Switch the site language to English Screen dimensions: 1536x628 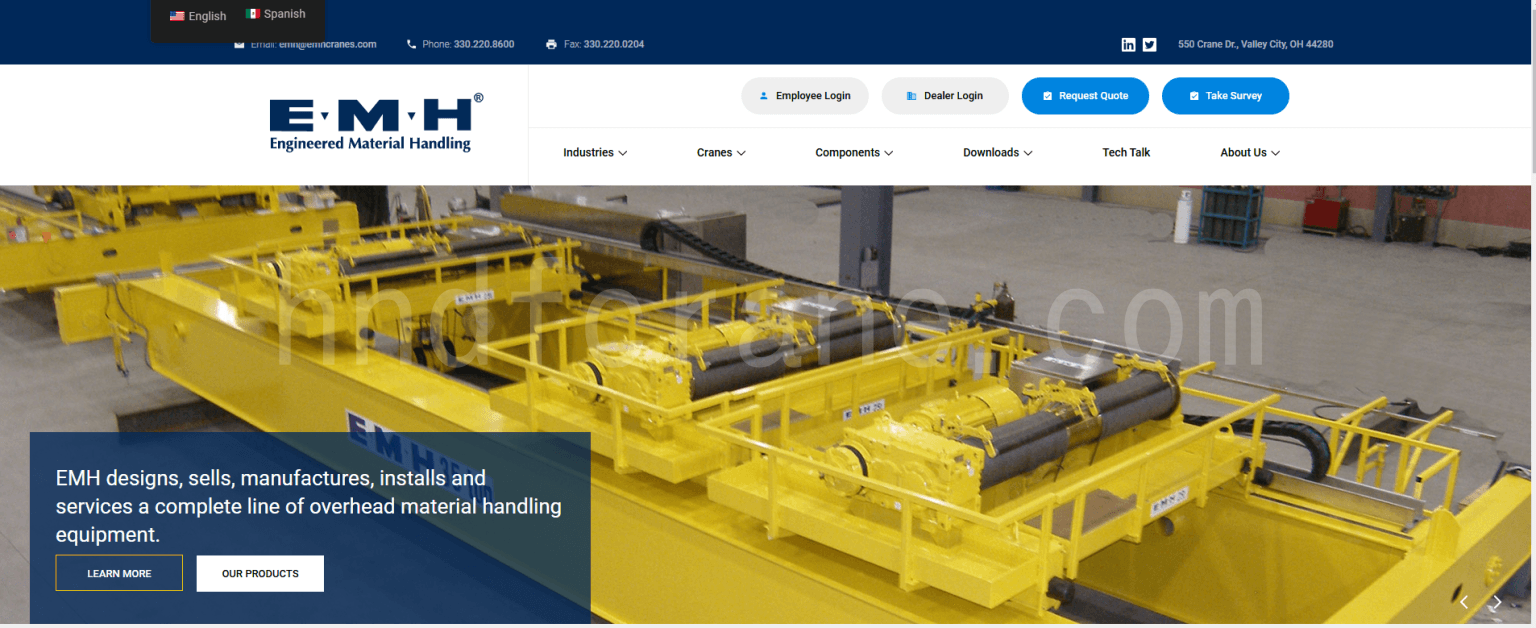[x=198, y=15]
